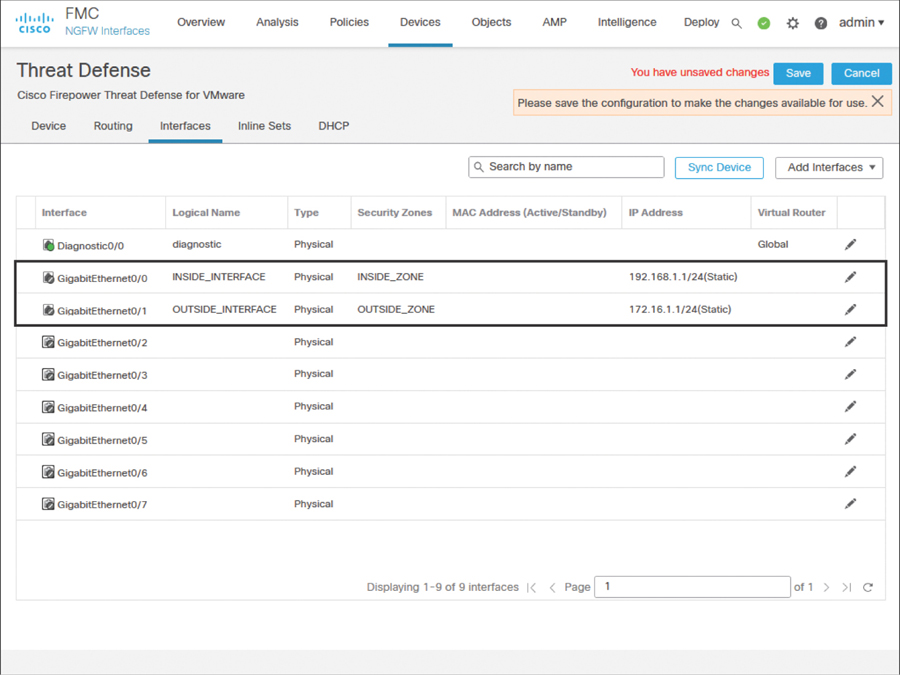900x675 pixels.
Task: Edit GigabitEthernet0/0 with pencil icon
Action: [850, 277]
